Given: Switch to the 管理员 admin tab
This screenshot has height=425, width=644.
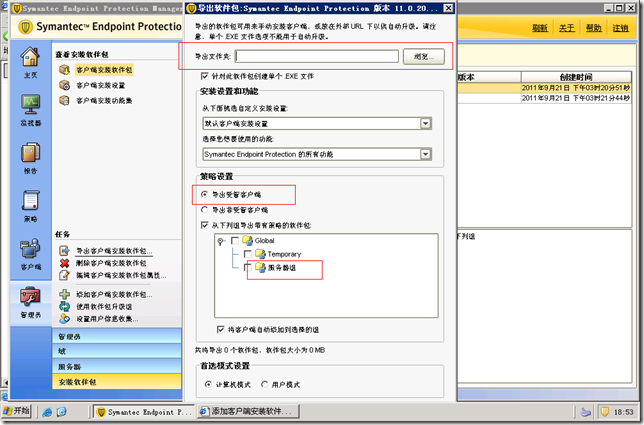Looking at the screenshot, I should 117,336.
